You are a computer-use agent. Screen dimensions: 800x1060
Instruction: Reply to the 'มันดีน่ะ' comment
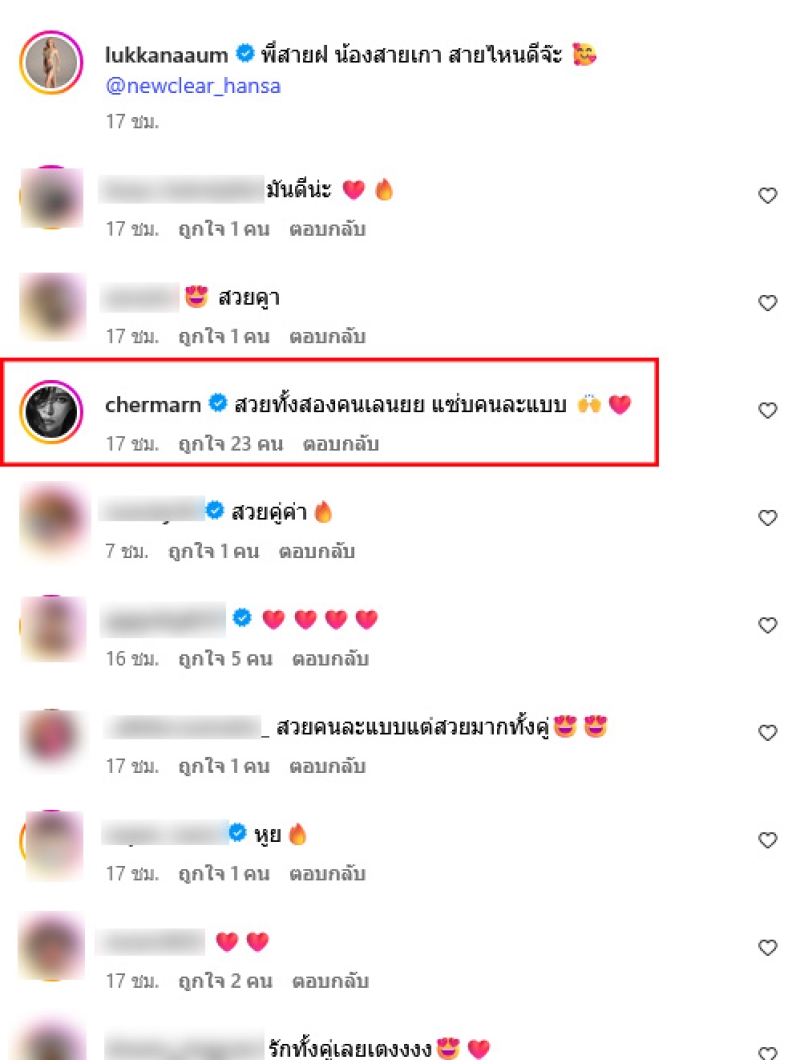click(x=327, y=229)
